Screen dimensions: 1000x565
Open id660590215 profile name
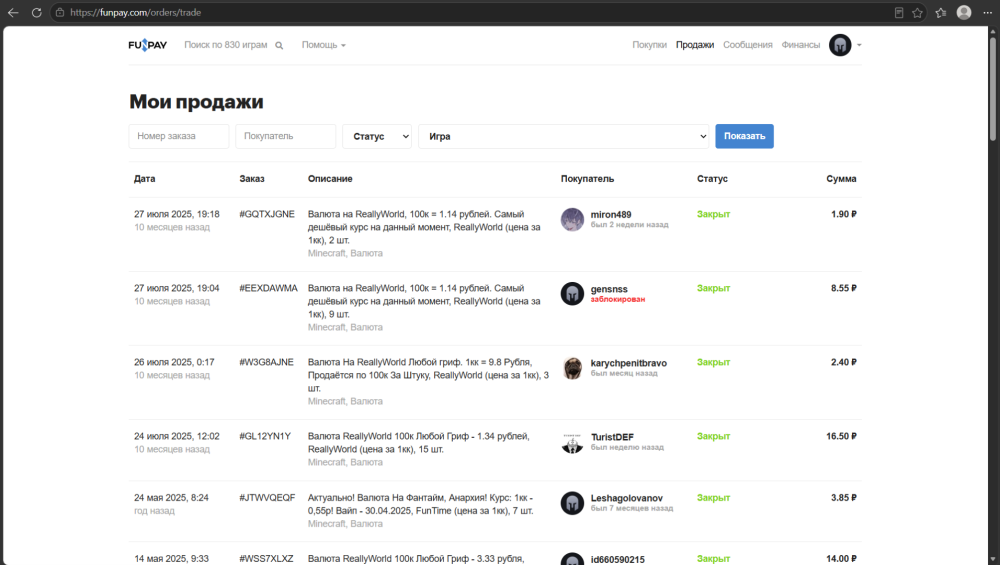(617, 559)
